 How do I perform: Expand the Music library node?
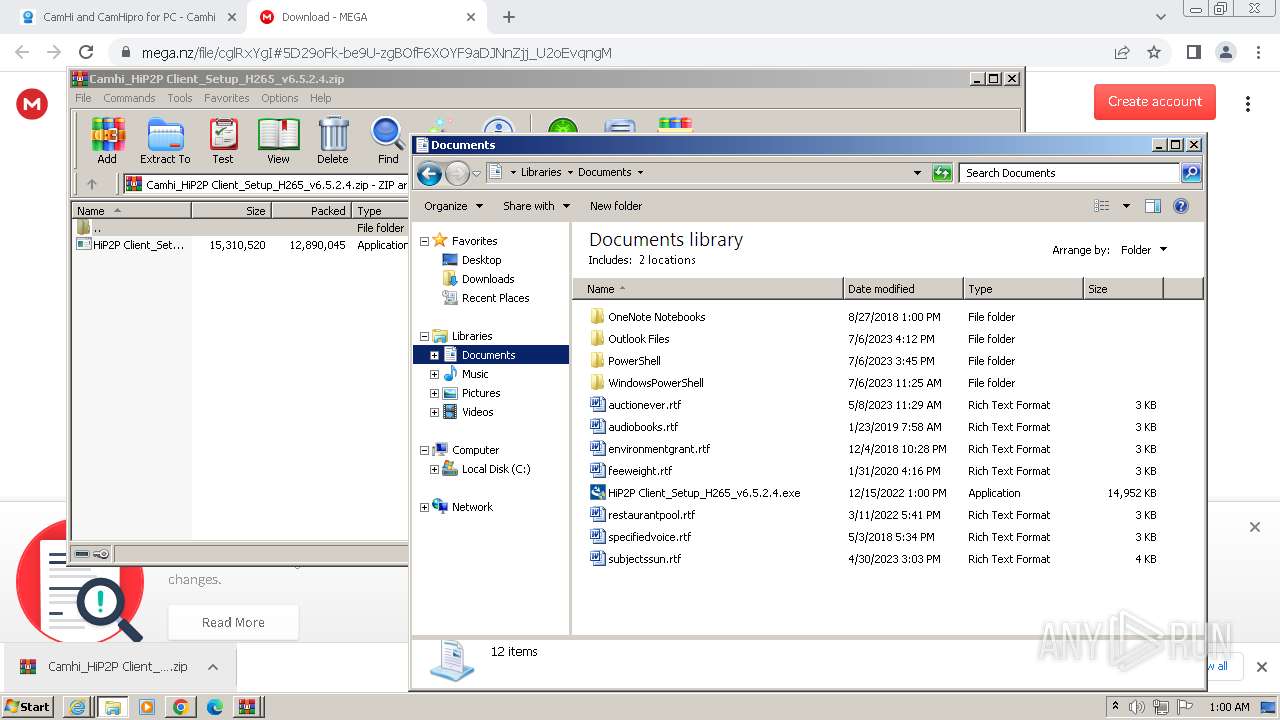click(434, 374)
